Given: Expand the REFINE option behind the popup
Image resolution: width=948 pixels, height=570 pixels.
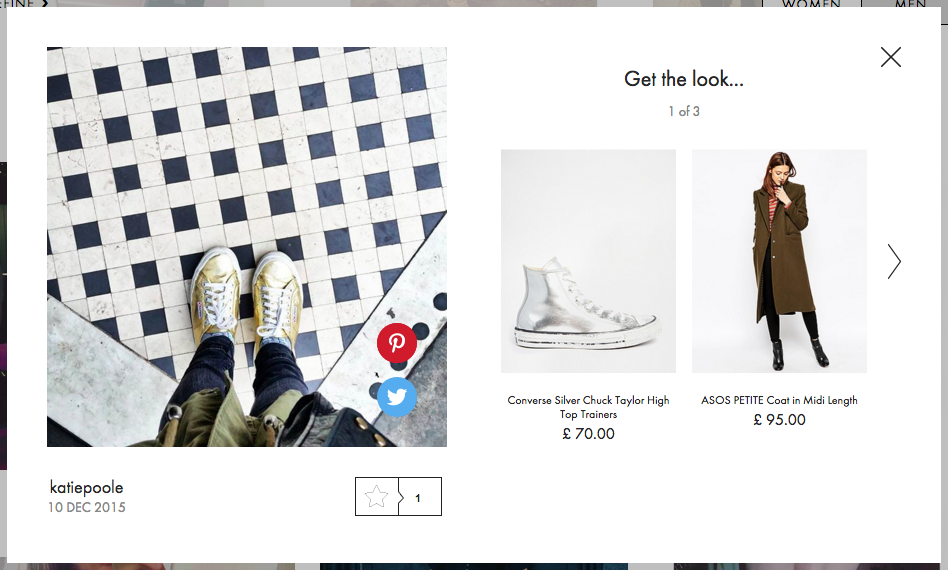Looking at the screenshot, I should pyautogui.click(x=24, y=4).
